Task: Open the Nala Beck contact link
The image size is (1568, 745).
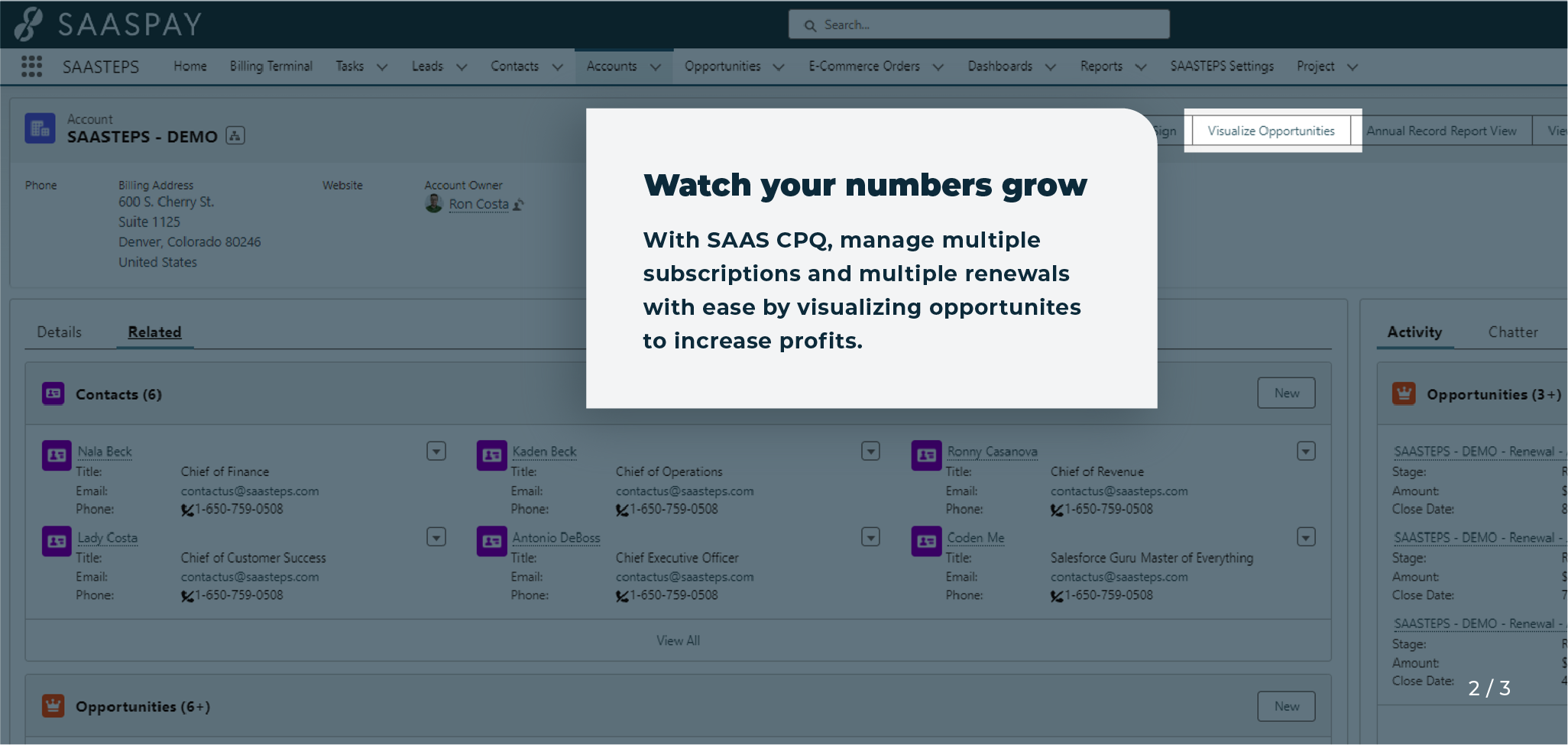Action: [x=105, y=452]
